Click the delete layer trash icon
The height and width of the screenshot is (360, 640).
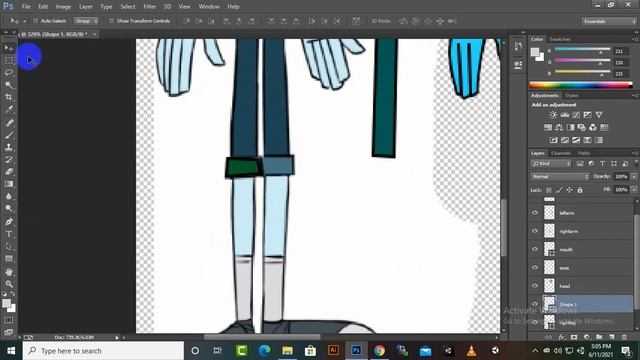tap(624, 337)
